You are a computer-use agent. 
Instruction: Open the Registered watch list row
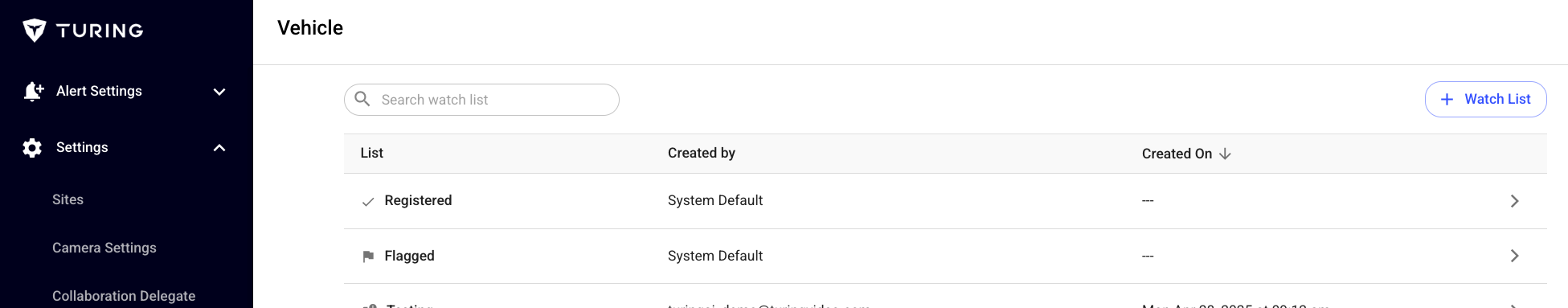point(945,201)
